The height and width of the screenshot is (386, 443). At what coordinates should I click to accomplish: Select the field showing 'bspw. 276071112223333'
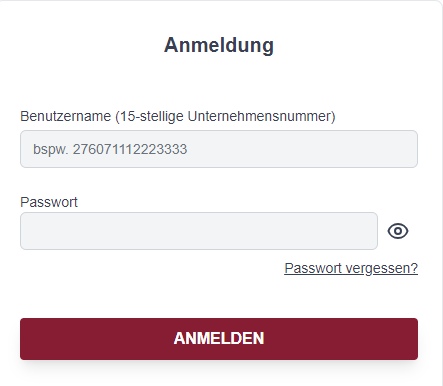pos(219,149)
